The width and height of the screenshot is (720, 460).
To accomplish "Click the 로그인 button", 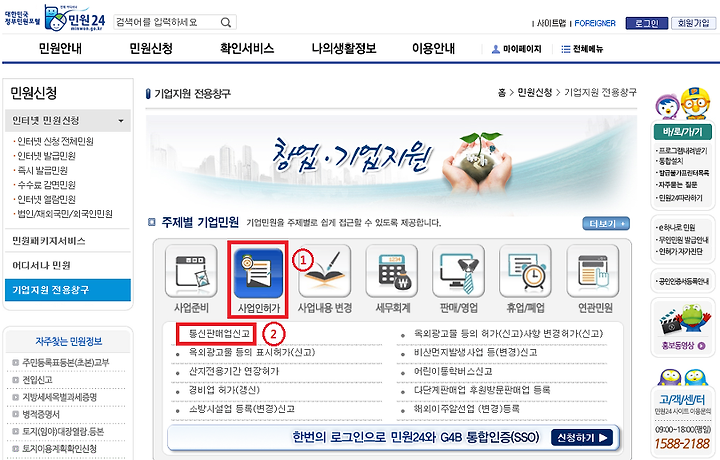I will [646, 23].
